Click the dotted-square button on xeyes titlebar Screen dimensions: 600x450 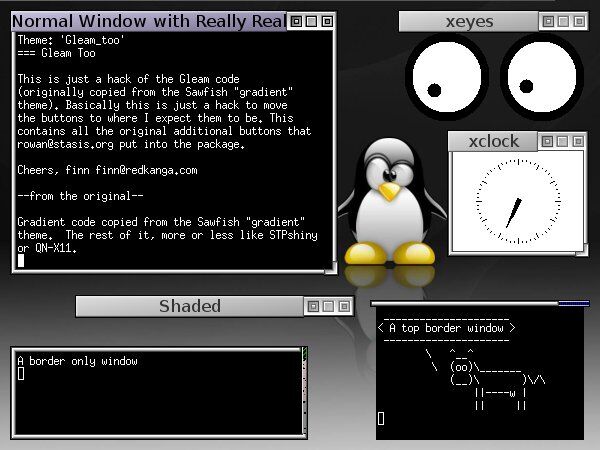point(548,21)
